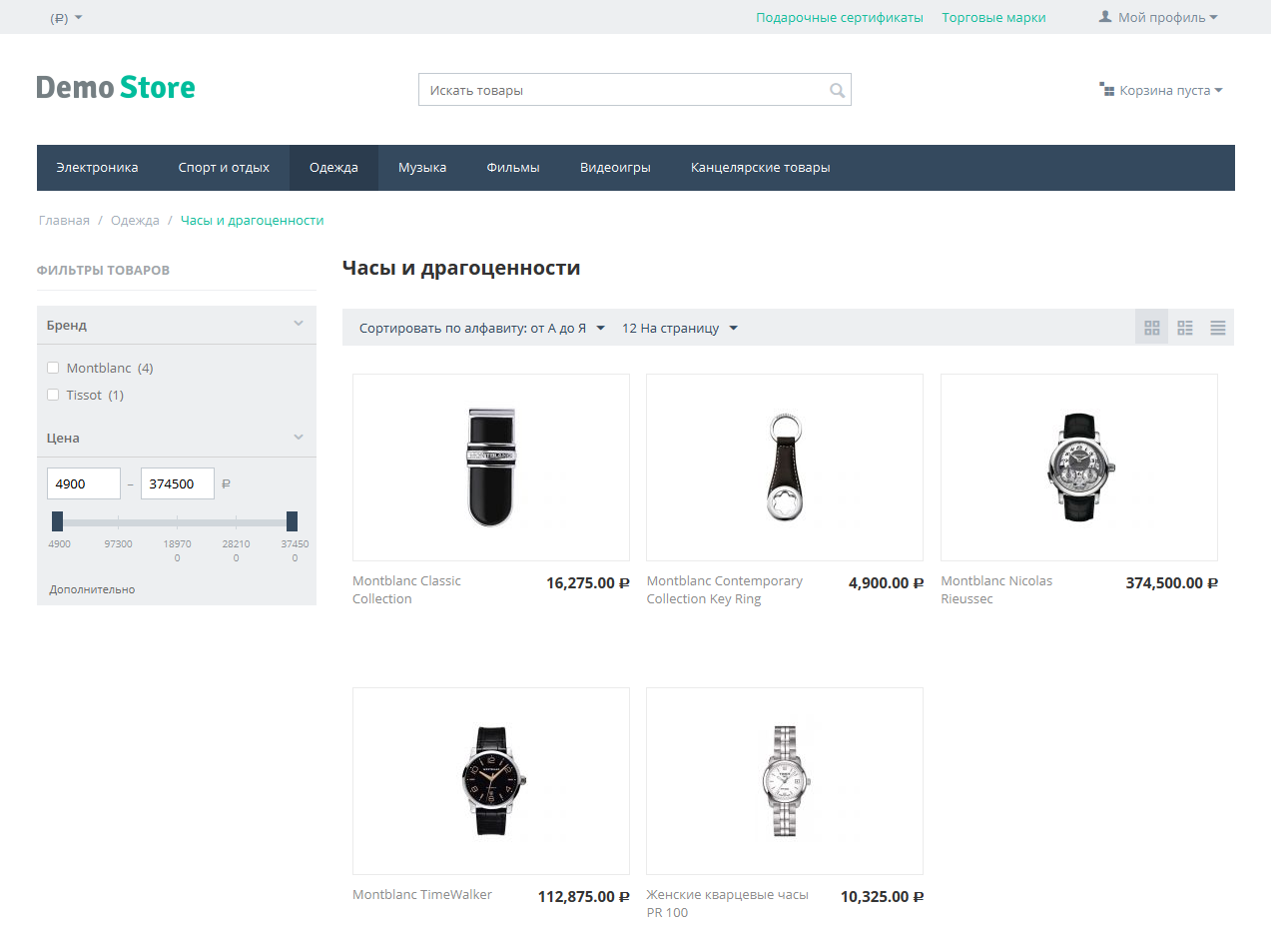Focus the Искать товары search field
This screenshot has height=934, width=1288.
tap(634, 90)
